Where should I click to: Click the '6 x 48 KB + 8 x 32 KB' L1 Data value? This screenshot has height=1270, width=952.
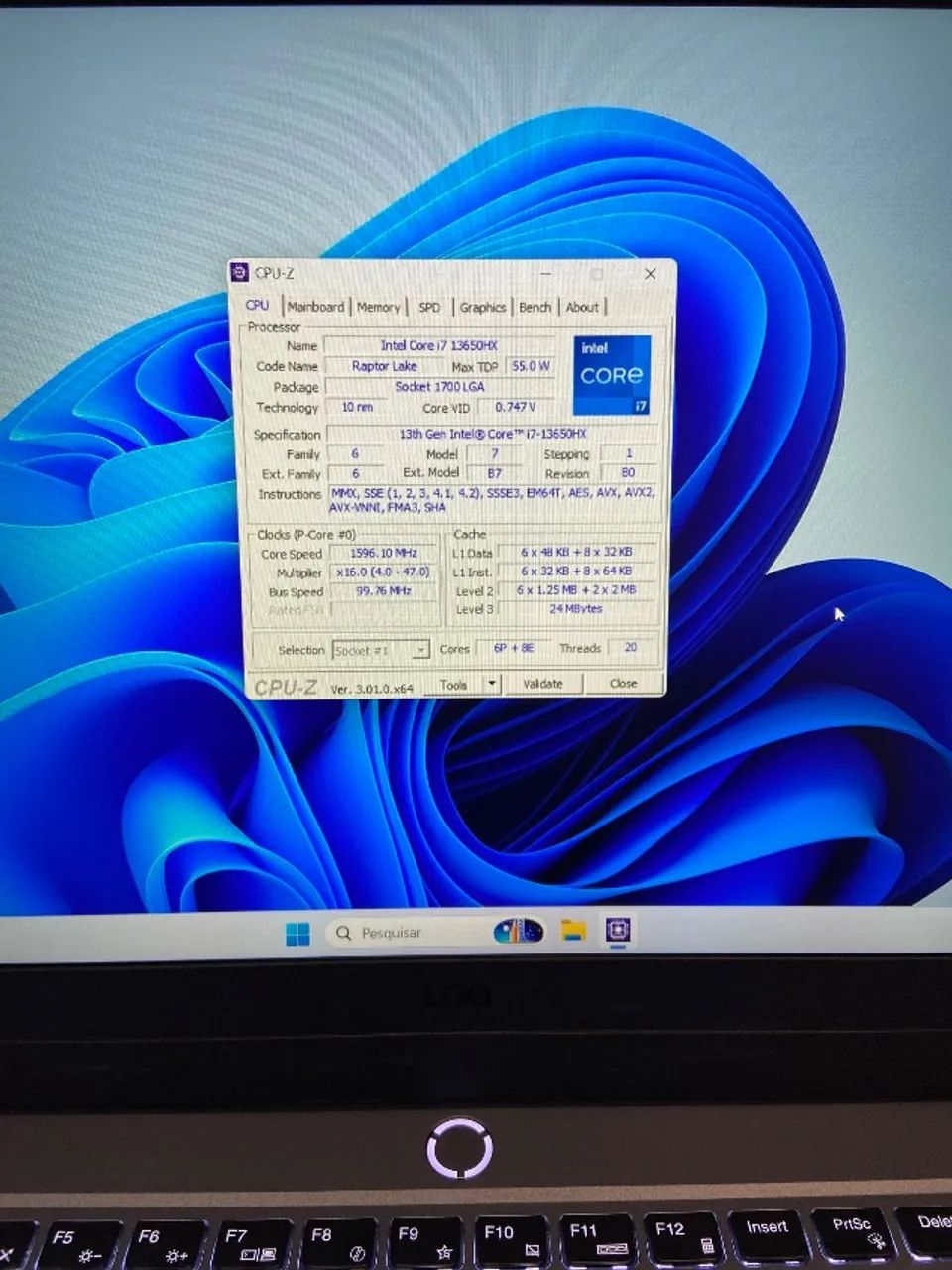click(576, 552)
